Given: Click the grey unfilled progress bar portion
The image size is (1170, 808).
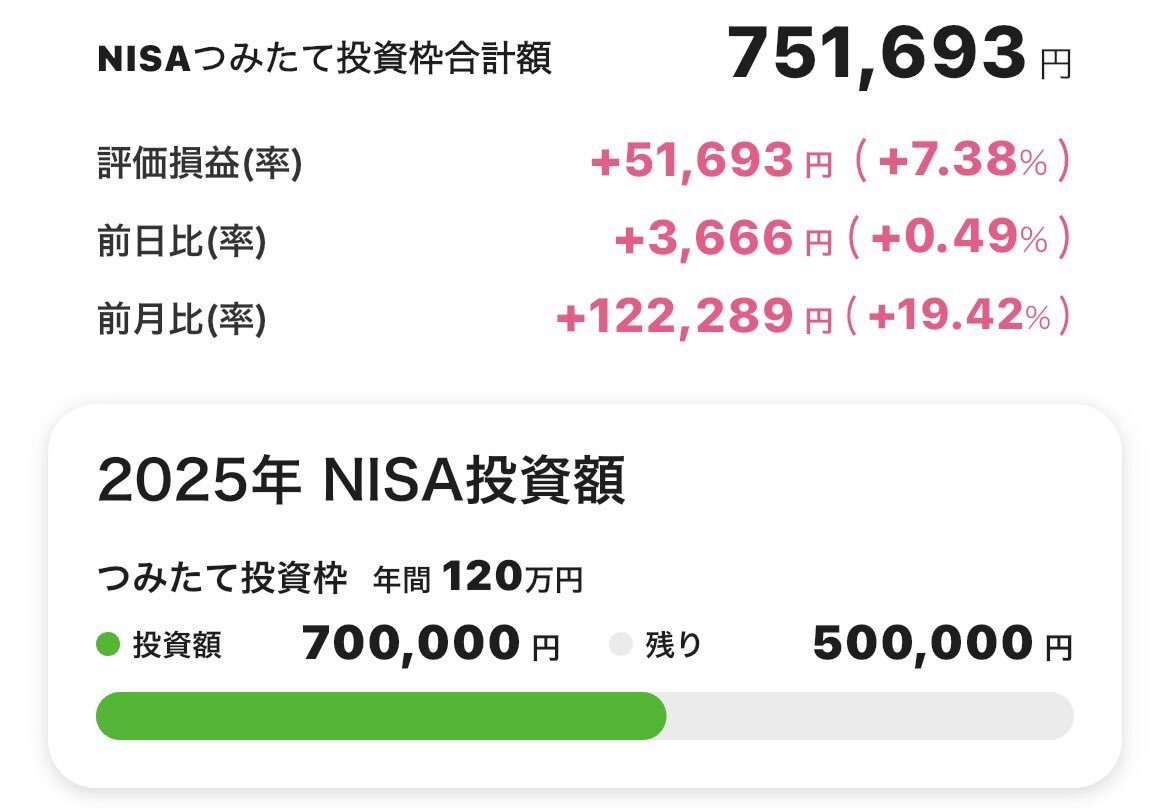Looking at the screenshot, I should pyautogui.click(x=870, y=715).
